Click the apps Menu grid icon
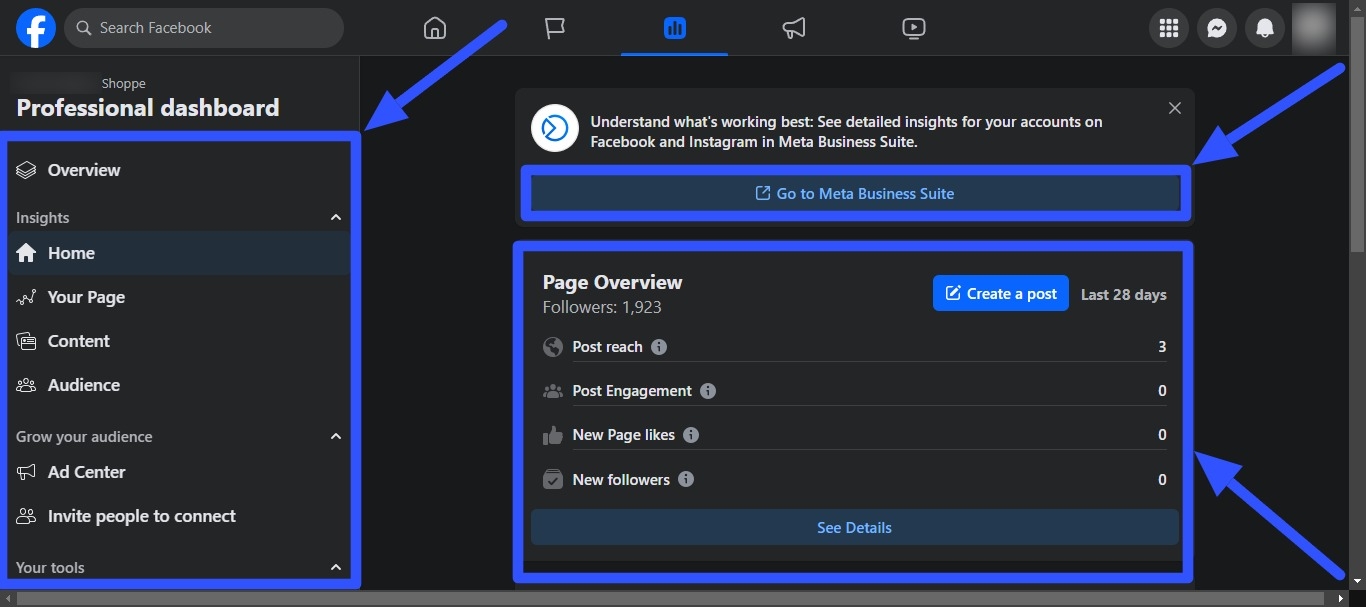Screen dimensions: 1366x607 coord(1168,28)
